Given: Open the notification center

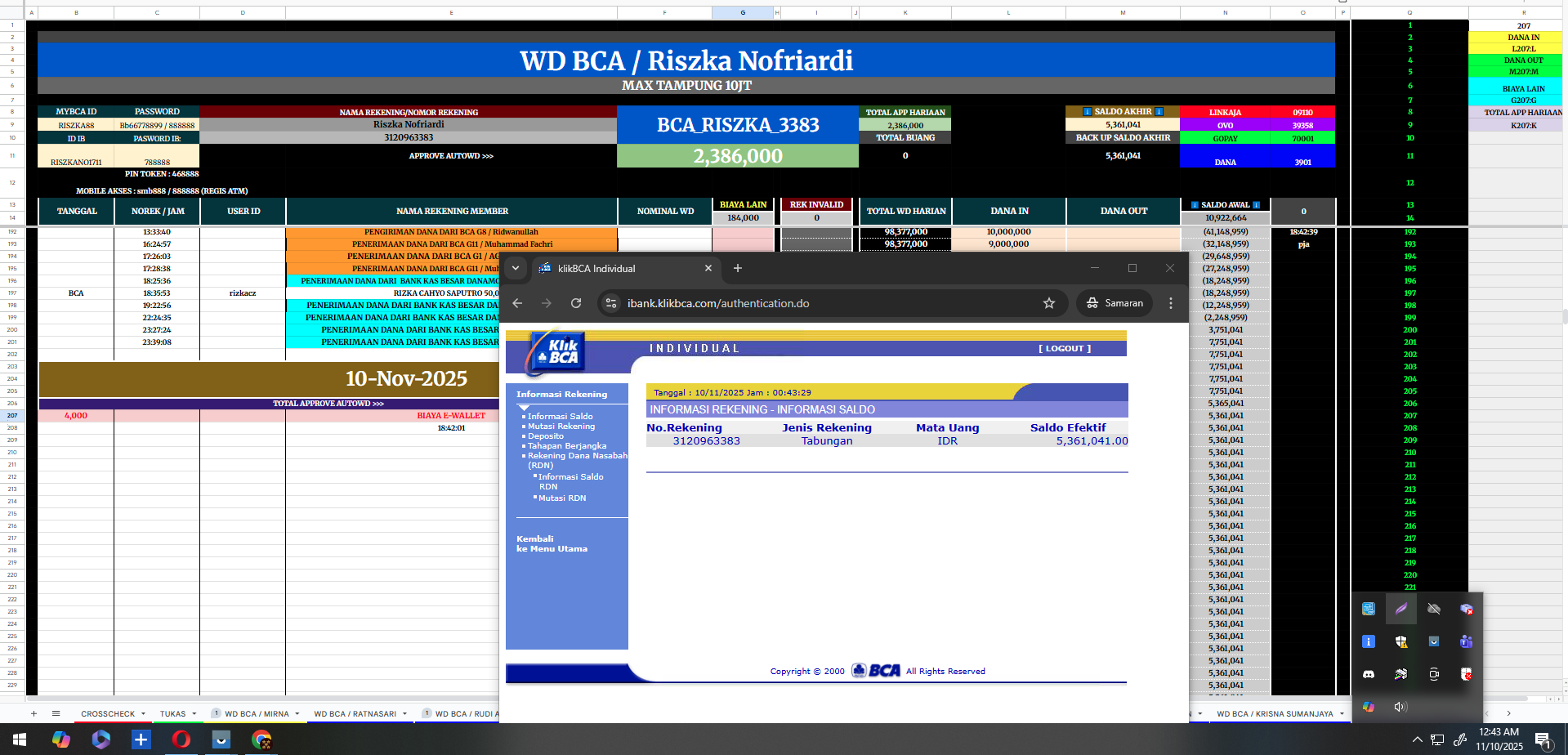Looking at the screenshot, I should 1544,740.
